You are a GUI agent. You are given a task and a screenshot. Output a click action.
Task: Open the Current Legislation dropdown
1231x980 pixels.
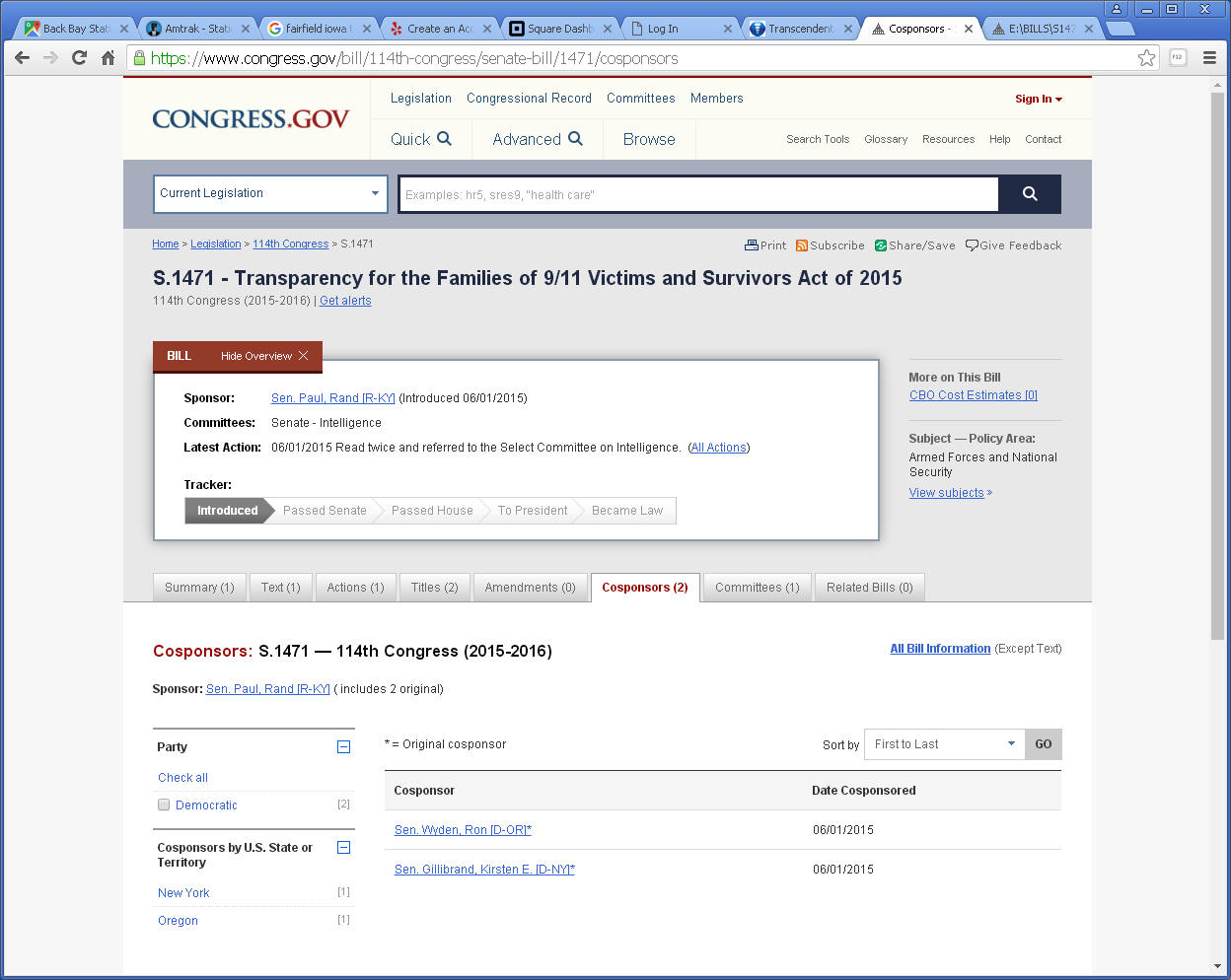[269, 193]
